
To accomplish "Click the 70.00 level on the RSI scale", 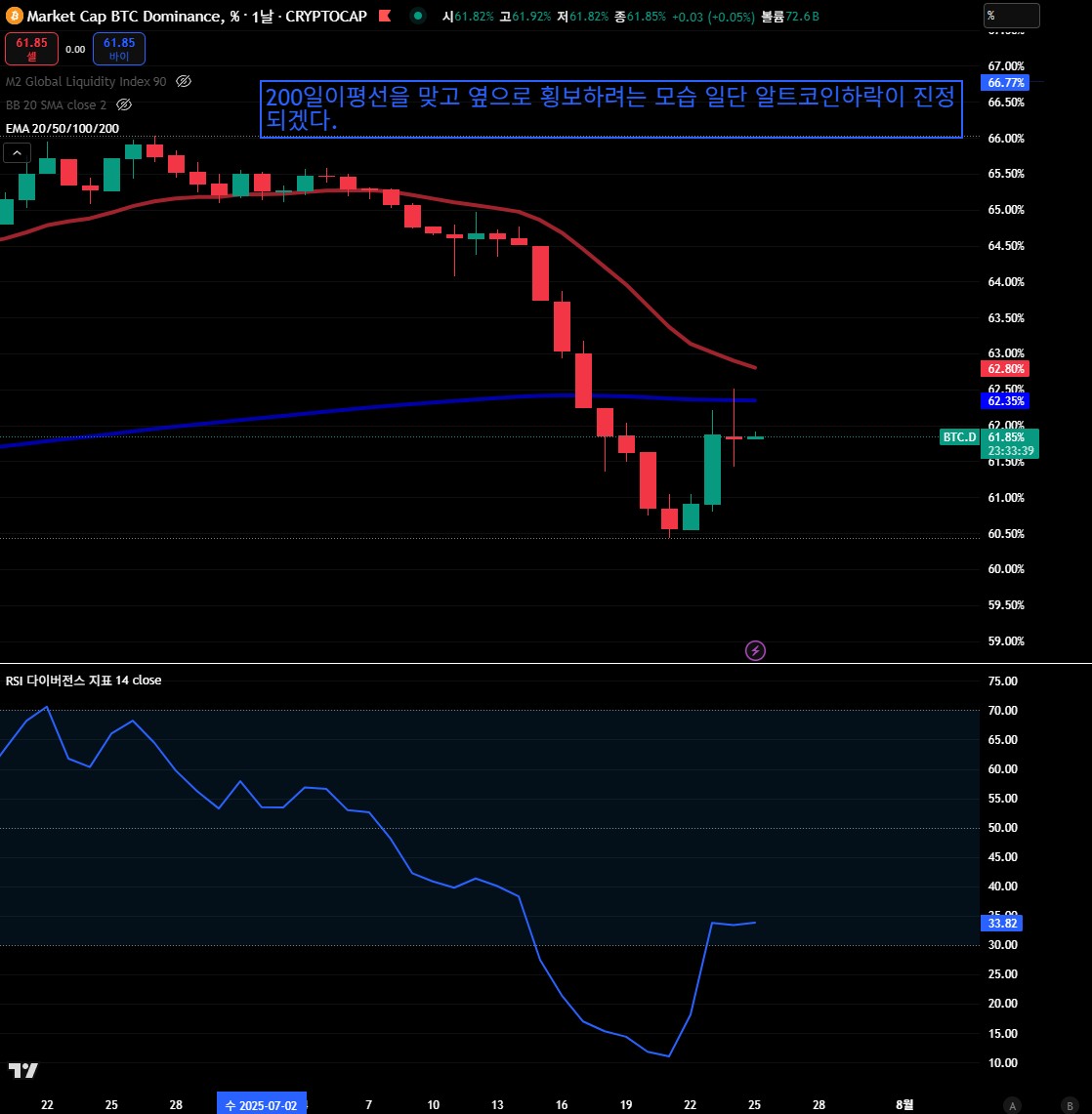I will pyautogui.click(x=1002, y=711).
